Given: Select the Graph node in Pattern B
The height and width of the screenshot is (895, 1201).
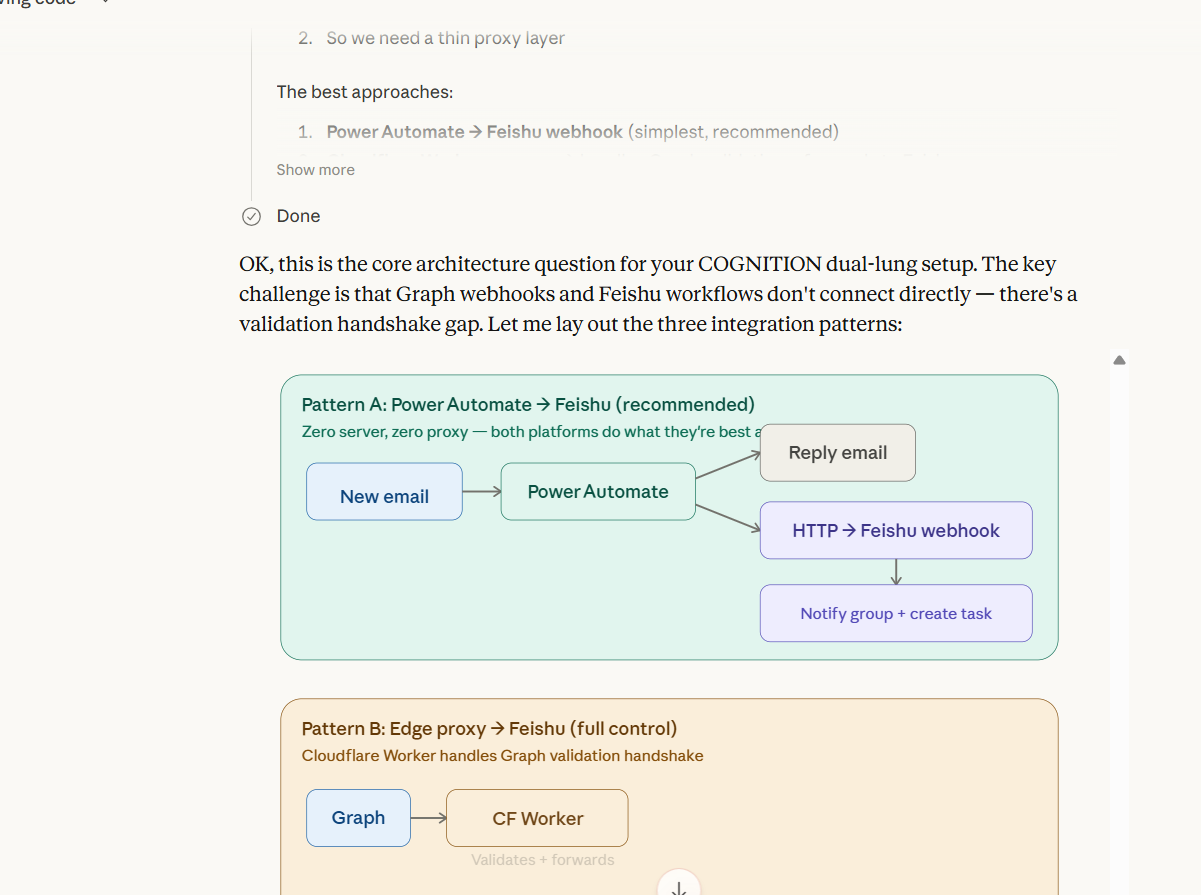Looking at the screenshot, I should 358,818.
